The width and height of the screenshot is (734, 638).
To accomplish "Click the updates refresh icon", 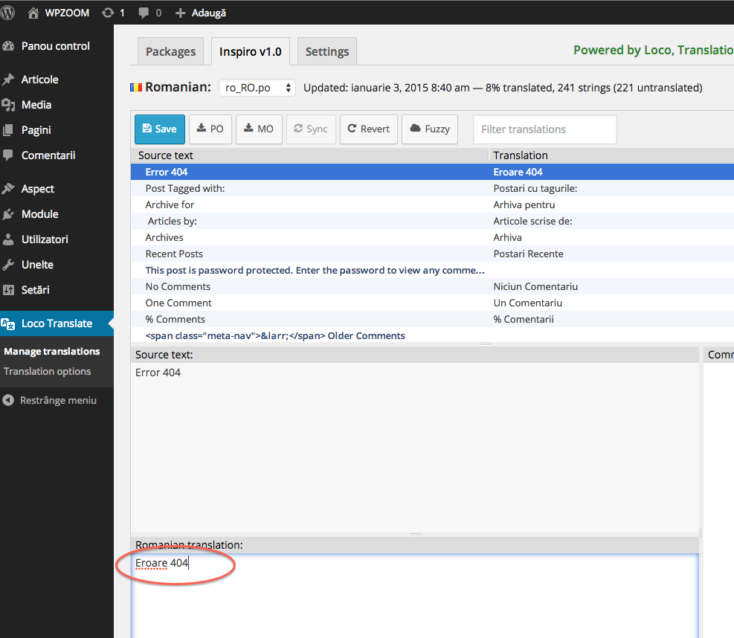I will [x=108, y=13].
